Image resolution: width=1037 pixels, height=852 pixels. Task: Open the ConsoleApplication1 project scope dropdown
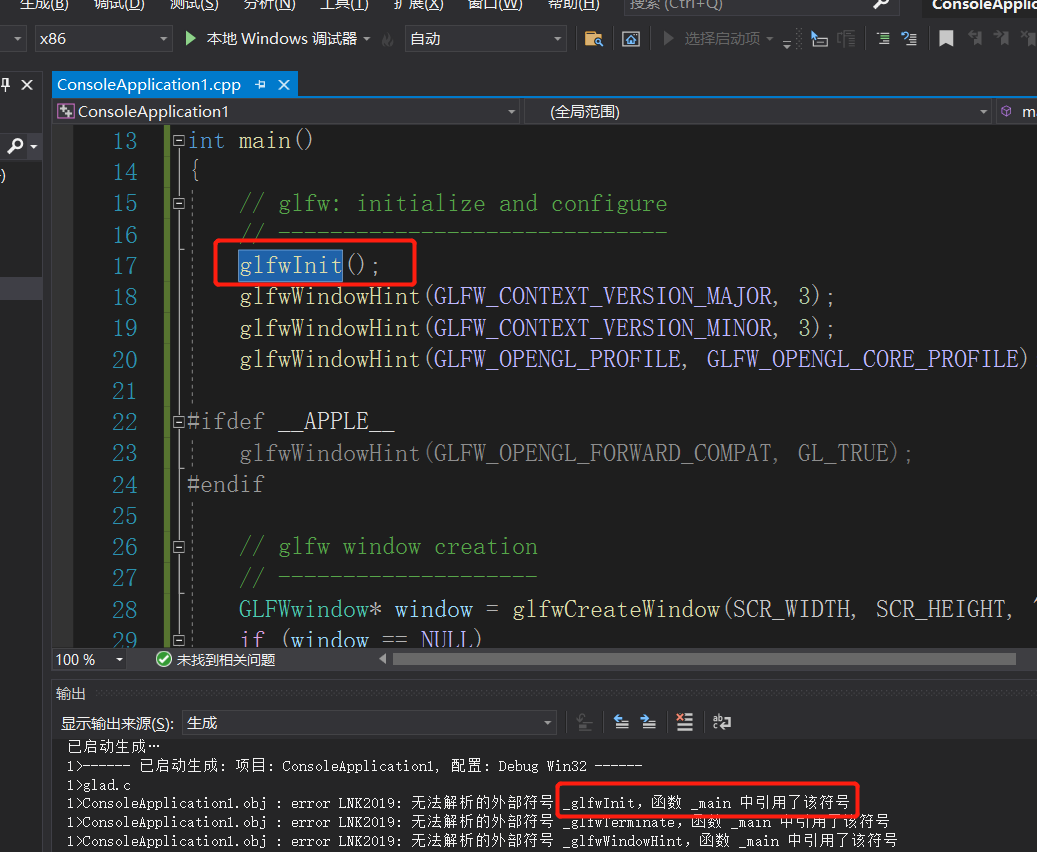(286, 112)
